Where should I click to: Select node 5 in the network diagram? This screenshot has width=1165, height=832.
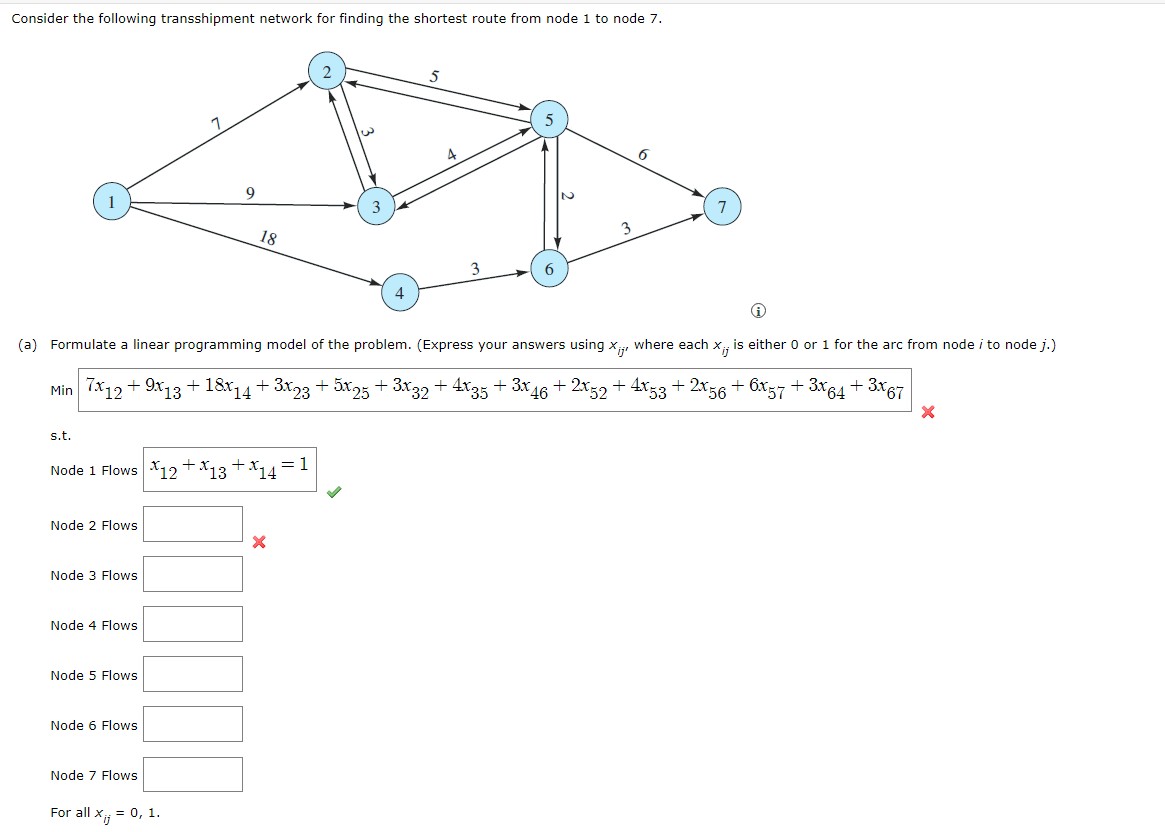(548, 118)
